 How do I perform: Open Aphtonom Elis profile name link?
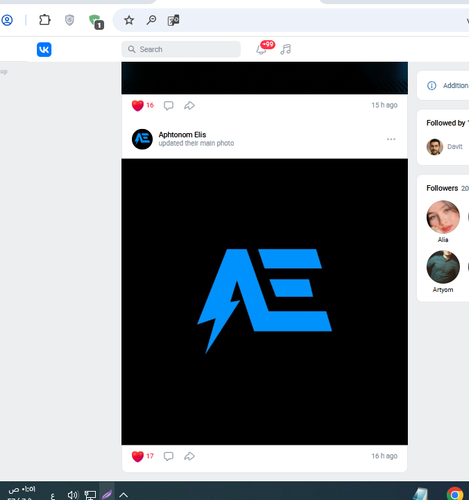(x=182, y=135)
